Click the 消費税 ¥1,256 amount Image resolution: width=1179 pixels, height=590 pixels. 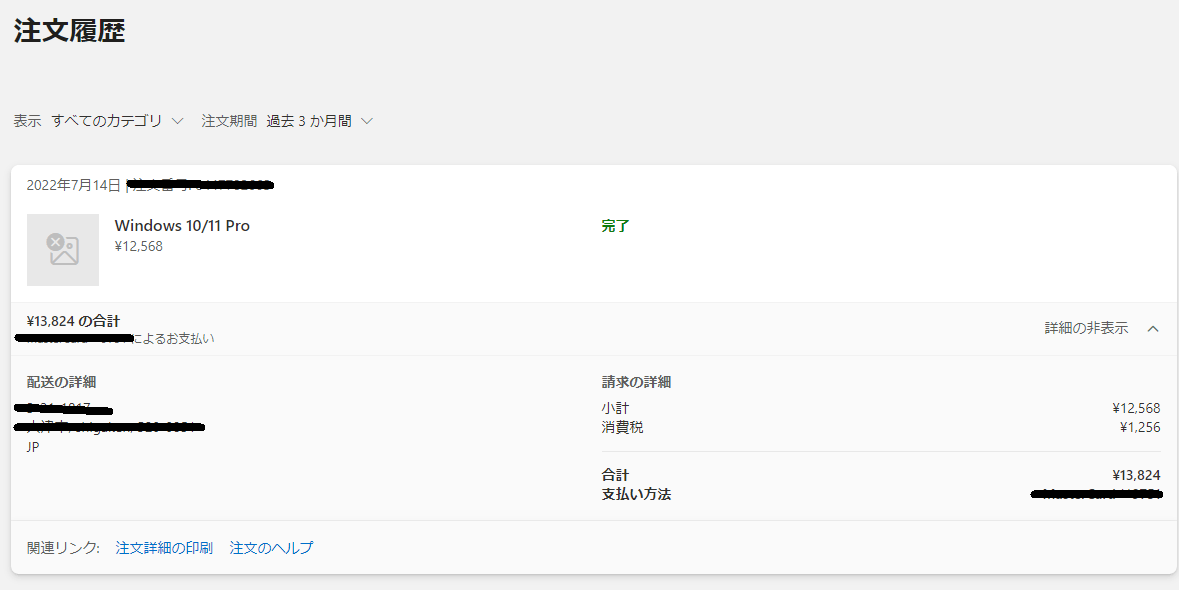[1140, 428]
